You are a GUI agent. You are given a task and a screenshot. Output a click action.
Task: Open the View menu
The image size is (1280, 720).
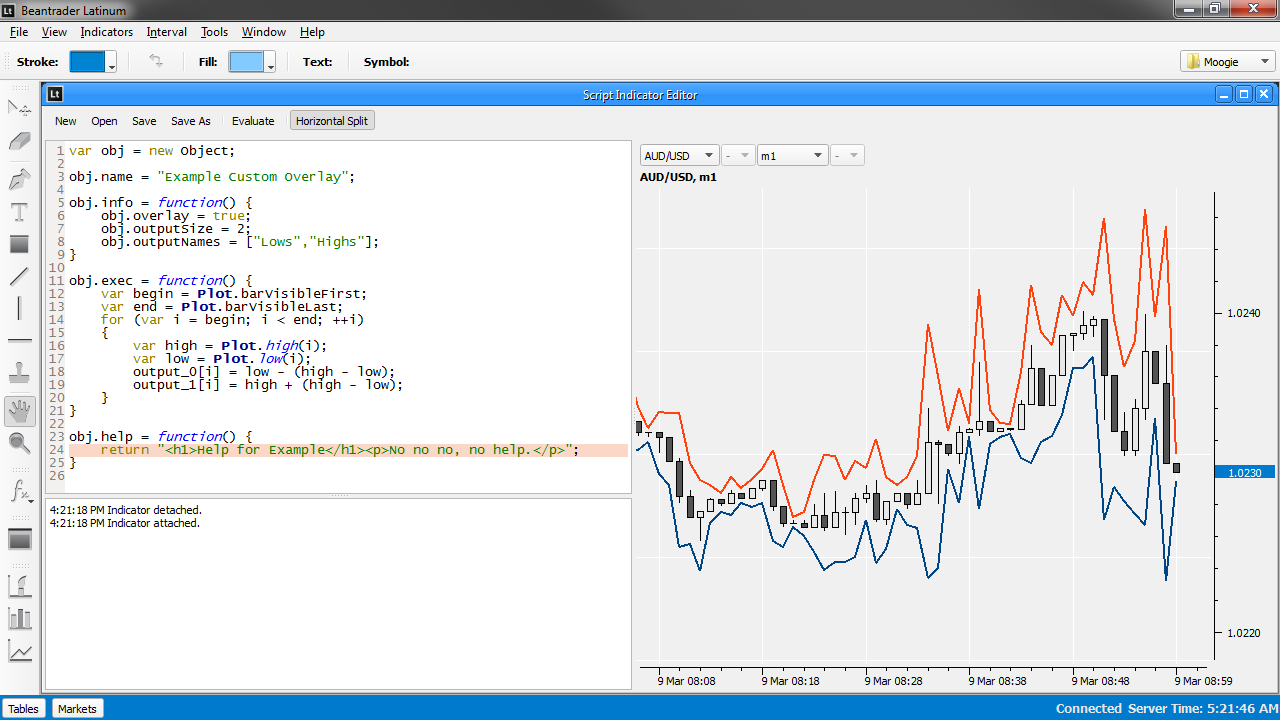[54, 32]
